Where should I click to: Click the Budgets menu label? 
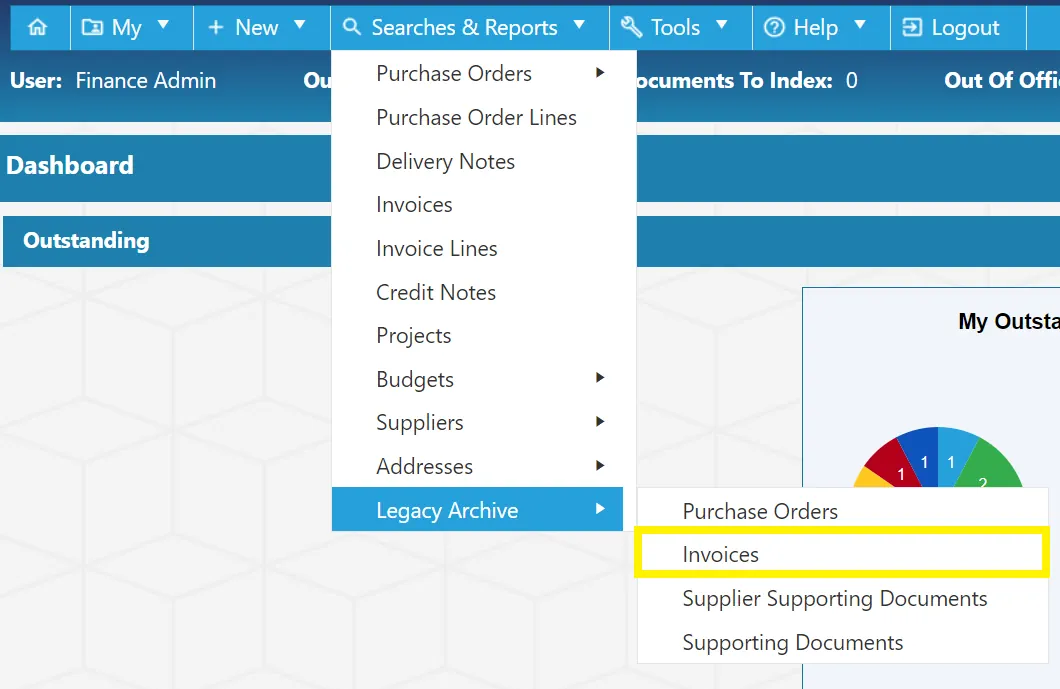414,379
